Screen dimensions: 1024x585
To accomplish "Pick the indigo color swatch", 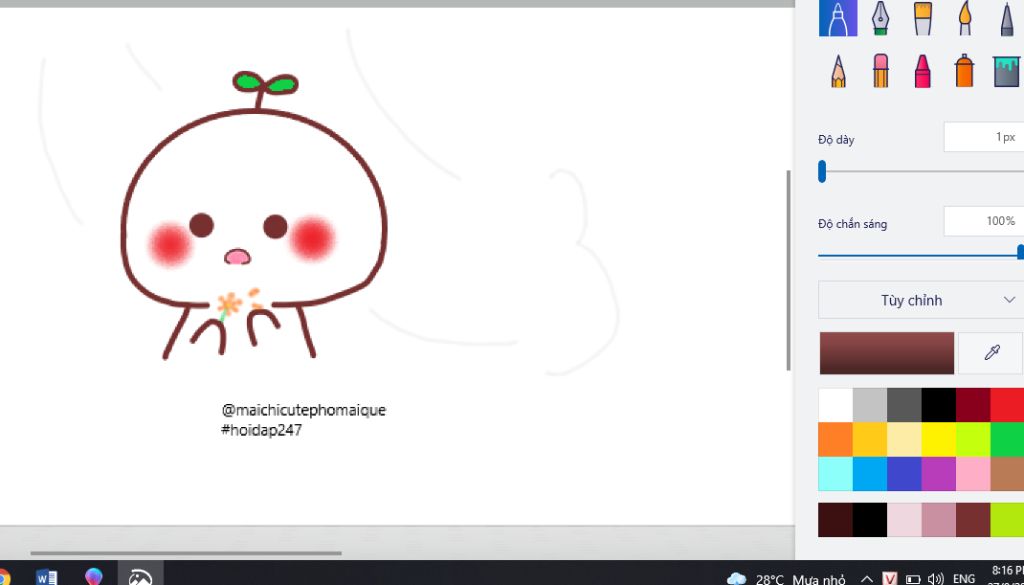I will [x=904, y=474].
